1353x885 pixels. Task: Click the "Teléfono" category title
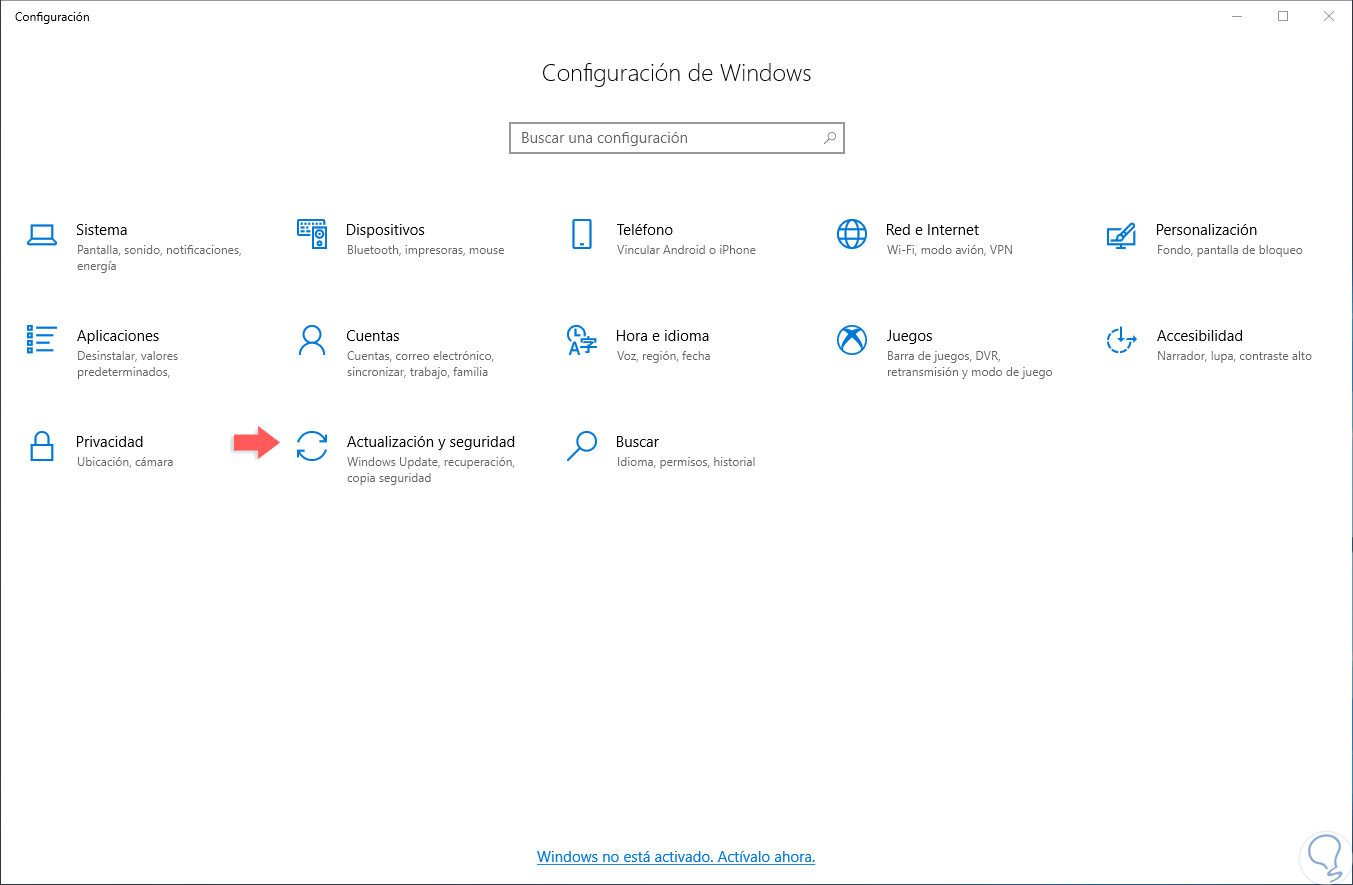[645, 230]
